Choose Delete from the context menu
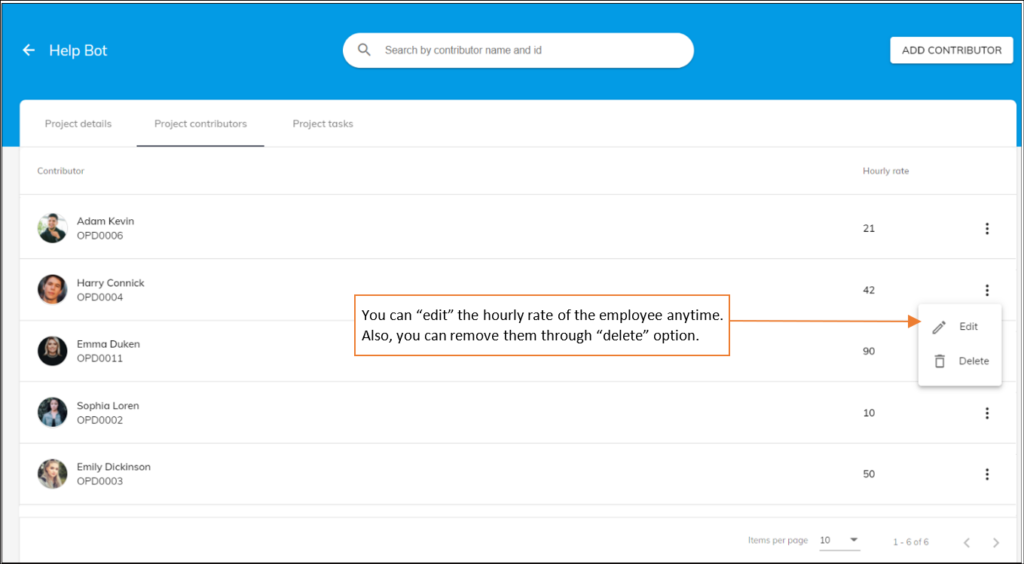The image size is (1024, 564). click(973, 361)
